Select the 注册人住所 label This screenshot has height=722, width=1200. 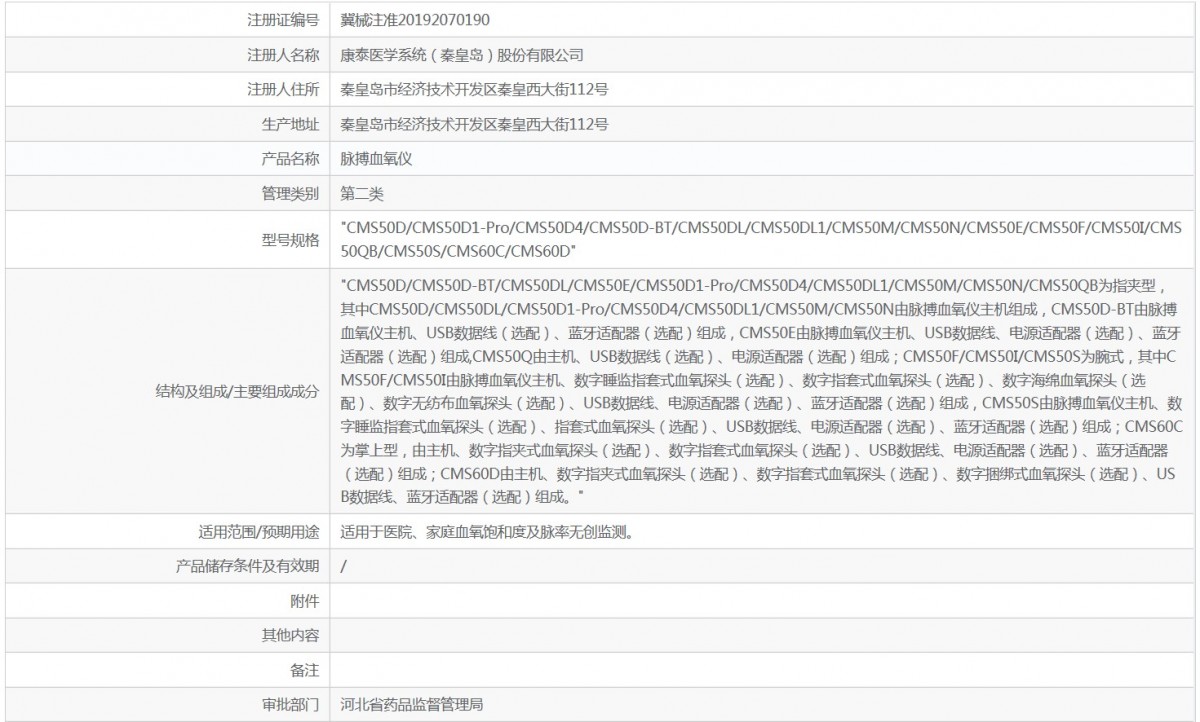tap(283, 89)
